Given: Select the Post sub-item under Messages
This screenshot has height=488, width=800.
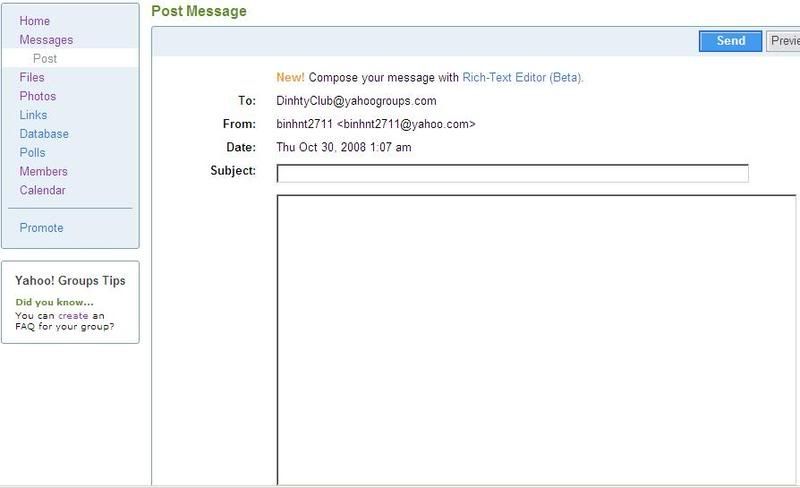Looking at the screenshot, I should pyautogui.click(x=45, y=59).
